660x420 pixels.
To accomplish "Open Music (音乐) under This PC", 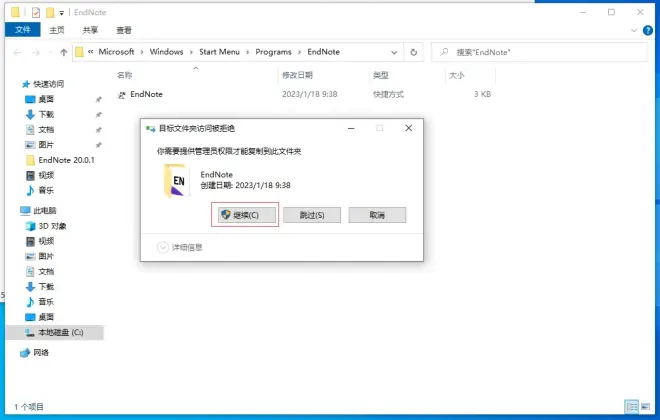I will pyautogui.click(x=45, y=302).
